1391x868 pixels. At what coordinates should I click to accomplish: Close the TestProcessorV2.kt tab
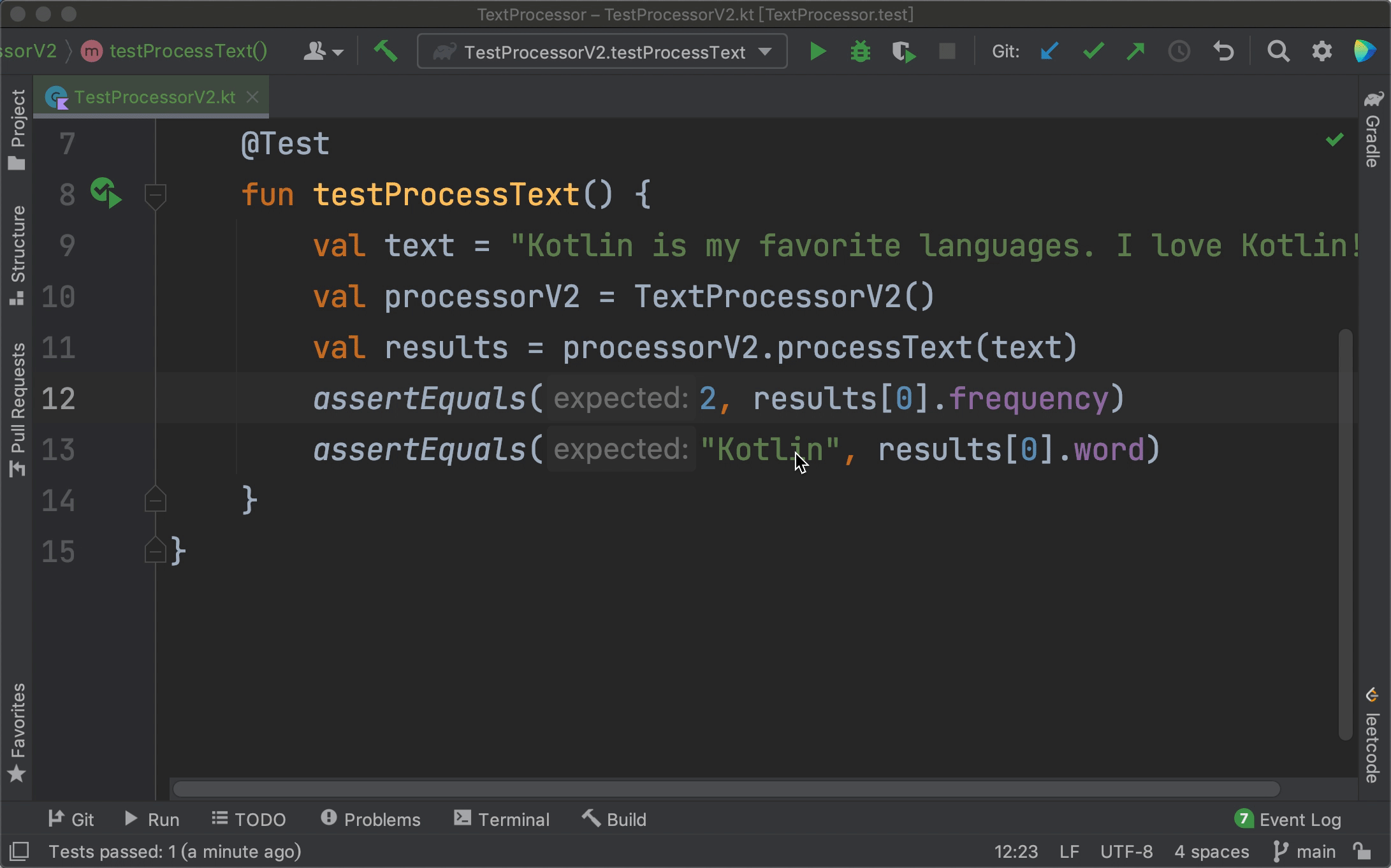(x=252, y=97)
